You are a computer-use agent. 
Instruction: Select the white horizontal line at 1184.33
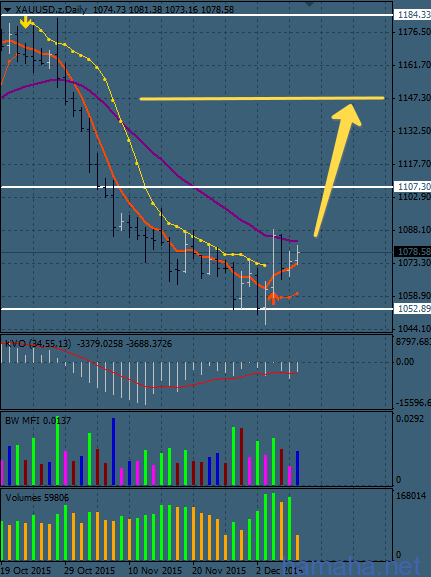(x=197, y=15)
